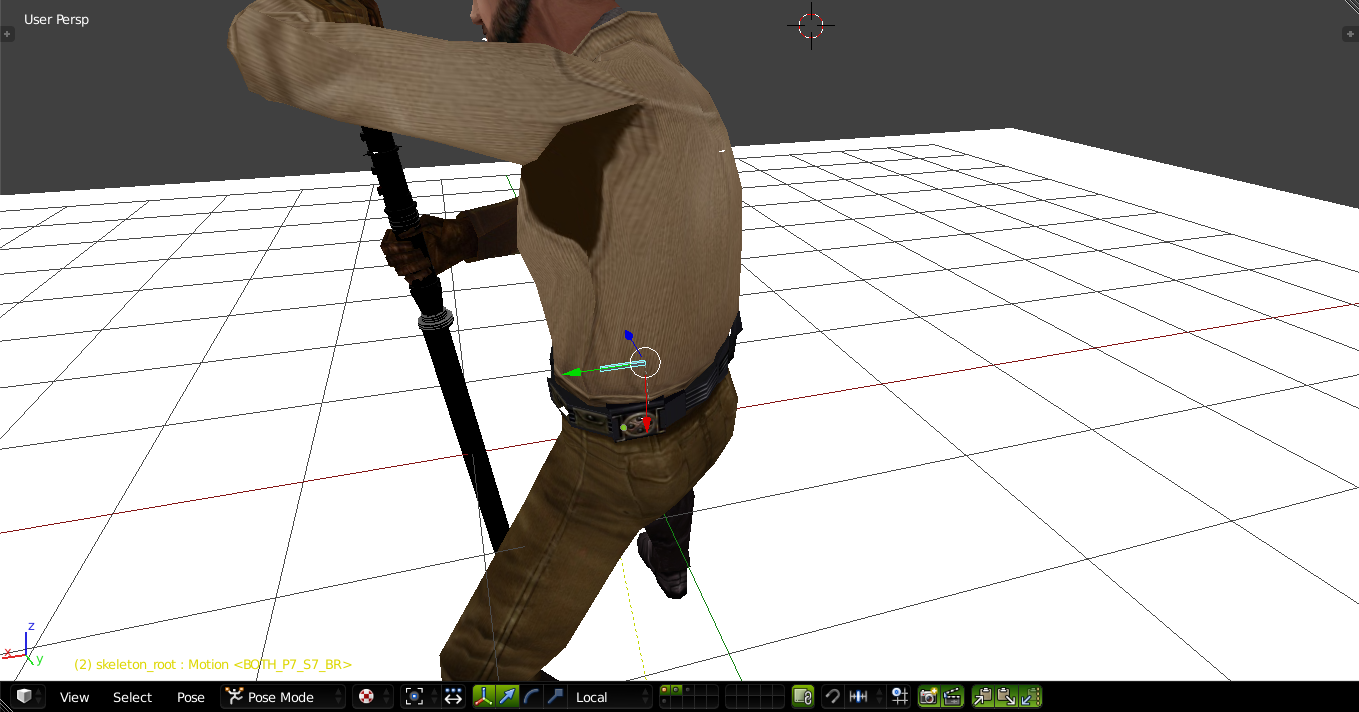Open the Local transform orientation dropdown
The image size is (1359, 712).
(611, 697)
